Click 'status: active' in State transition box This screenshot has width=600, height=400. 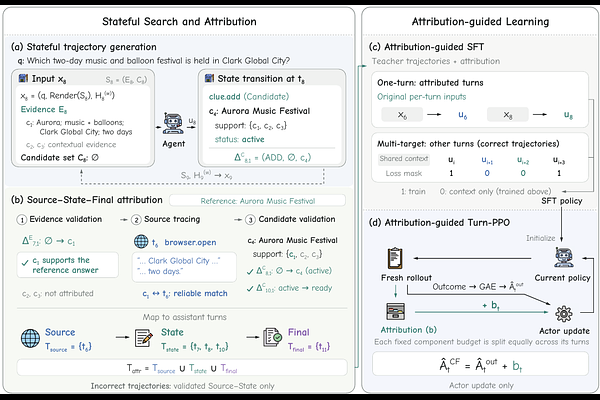240,139
